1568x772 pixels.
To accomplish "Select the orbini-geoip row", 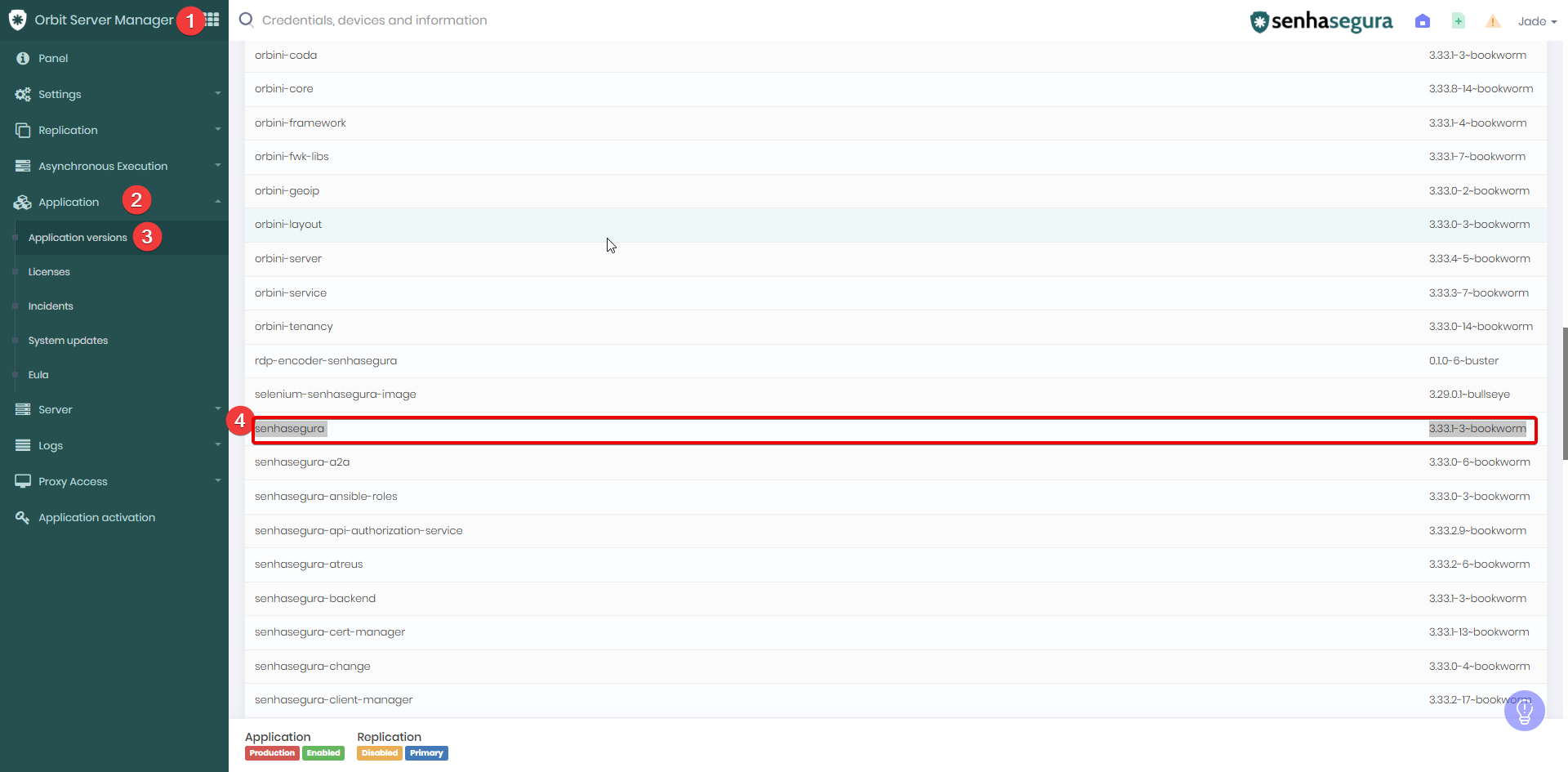I will tap(895, 191).
